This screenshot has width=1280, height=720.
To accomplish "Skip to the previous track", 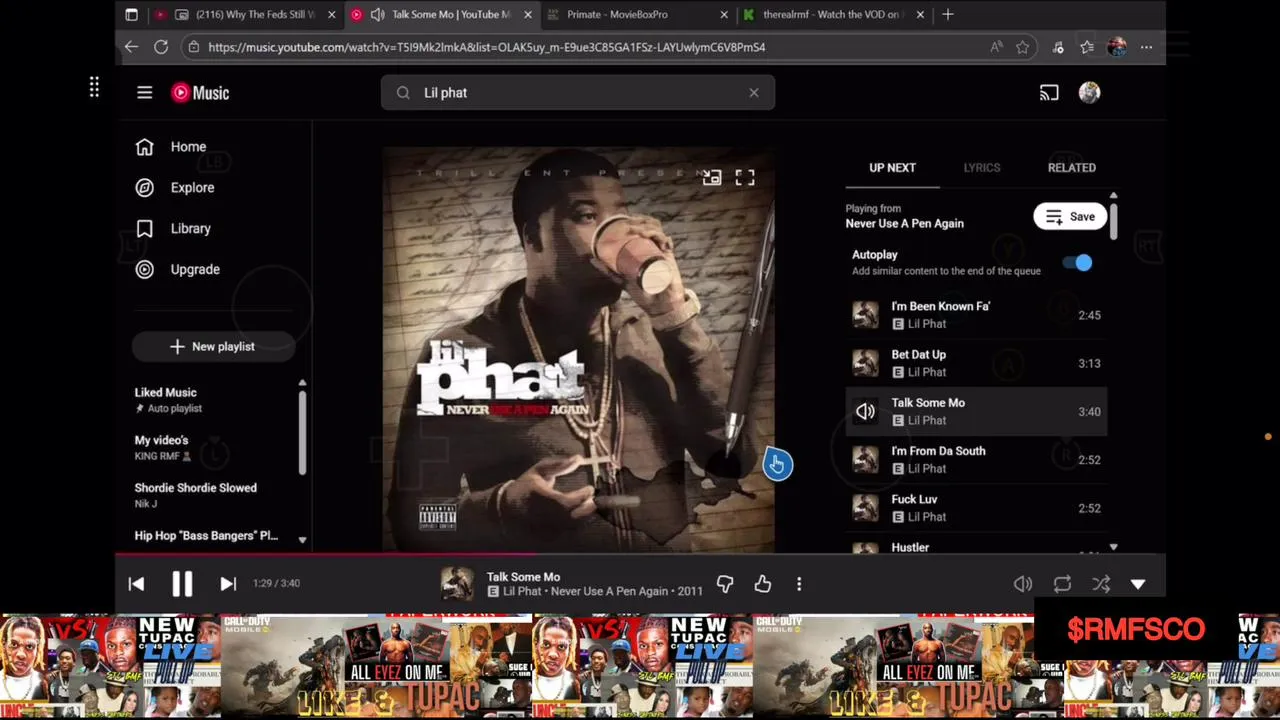I will click(x=136, y=584).
